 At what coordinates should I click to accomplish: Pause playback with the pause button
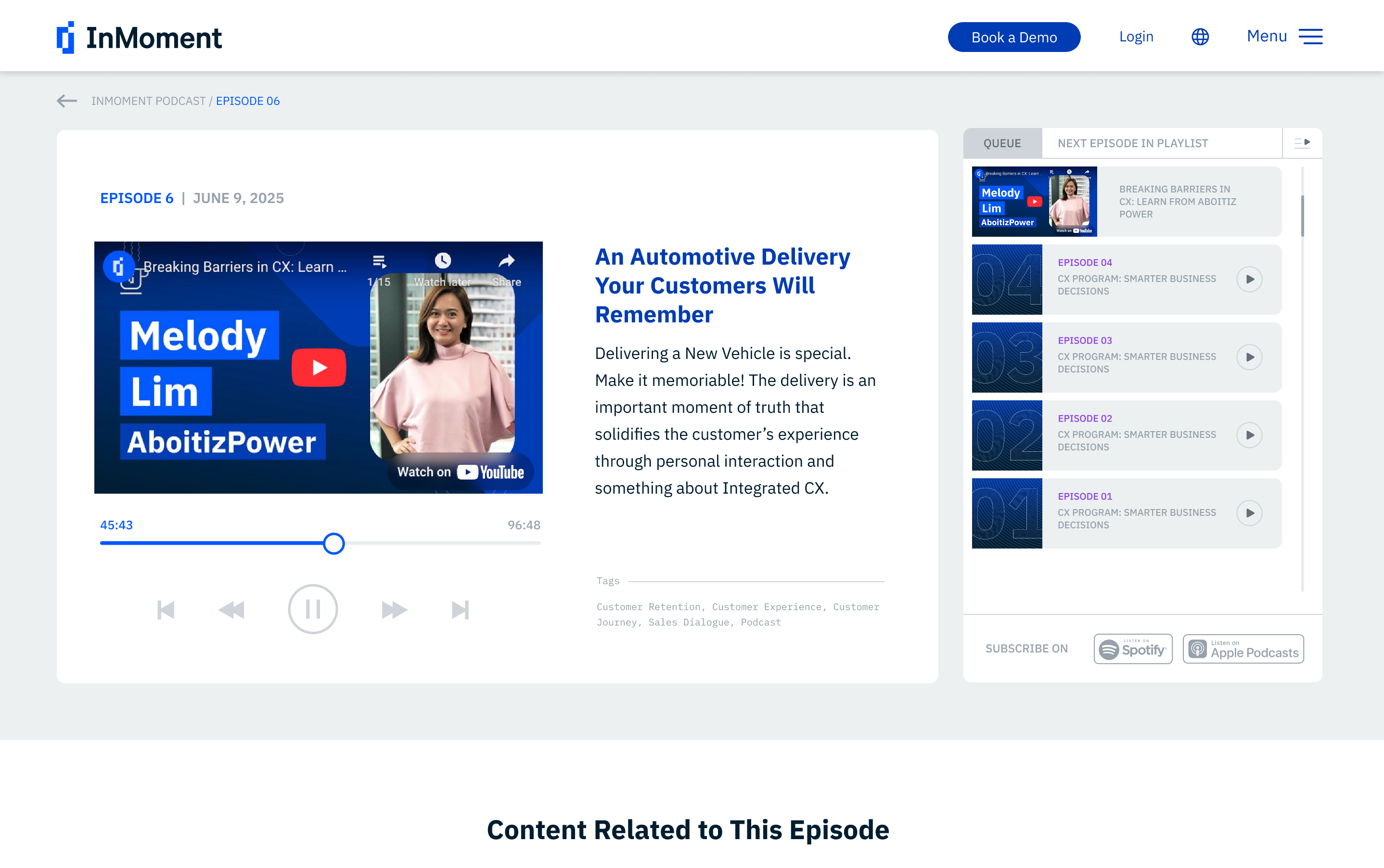tap(313, 609)
